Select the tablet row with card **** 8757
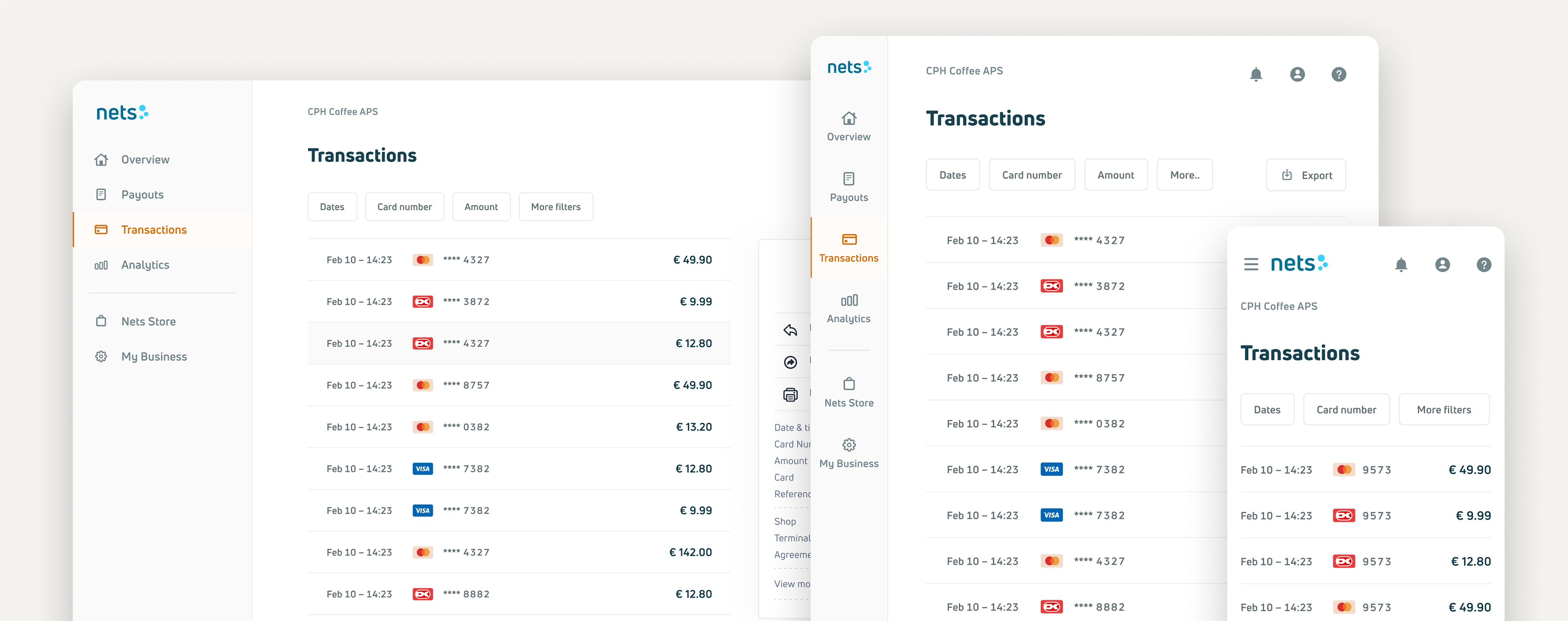The width and height of the screenshot is (1568, 621). [1076, 378]
